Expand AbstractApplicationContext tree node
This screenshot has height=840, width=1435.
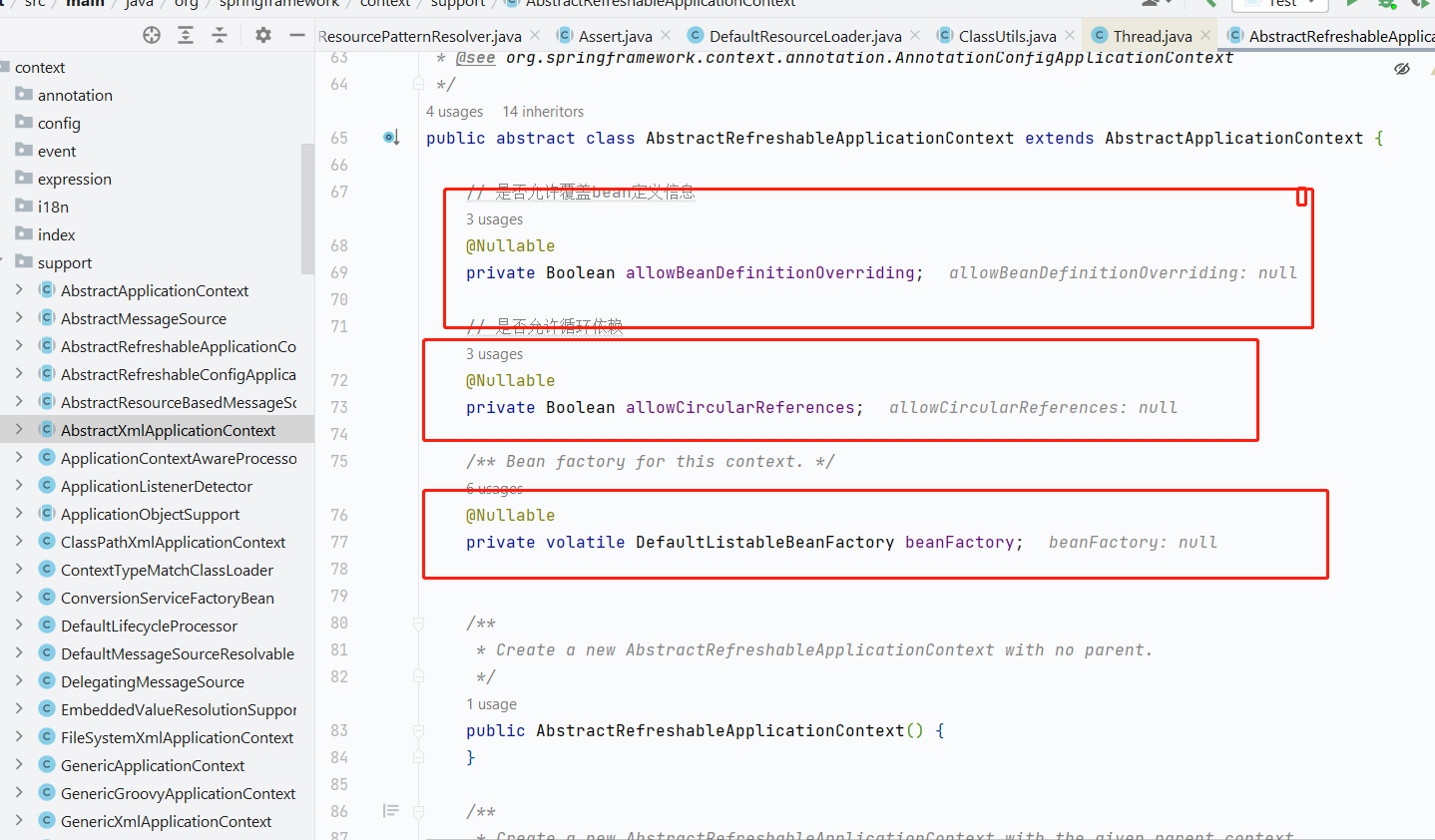pyautogui.click(x=19, y=290)
